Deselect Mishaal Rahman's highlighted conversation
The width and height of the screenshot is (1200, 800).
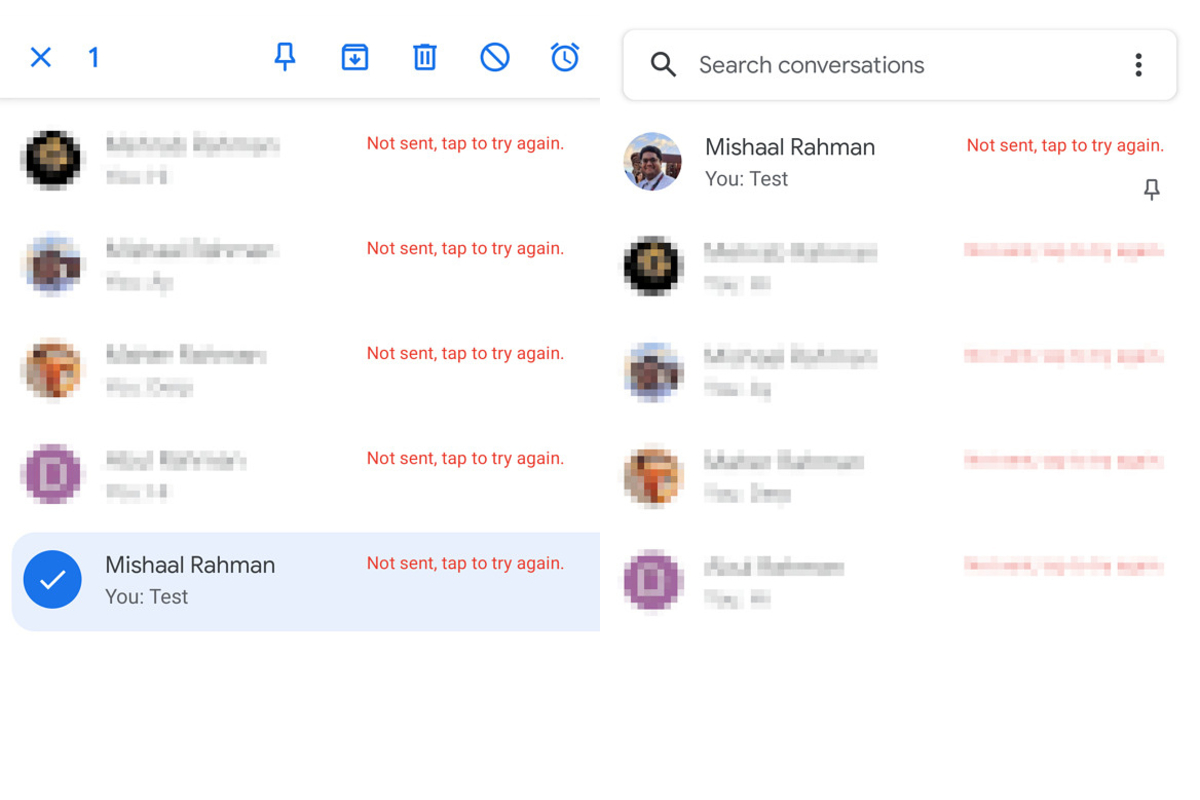point(52,579)
